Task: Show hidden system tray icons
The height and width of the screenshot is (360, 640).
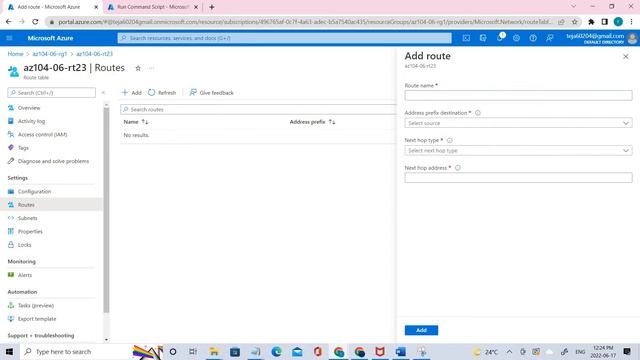Action: pos(509,351)
